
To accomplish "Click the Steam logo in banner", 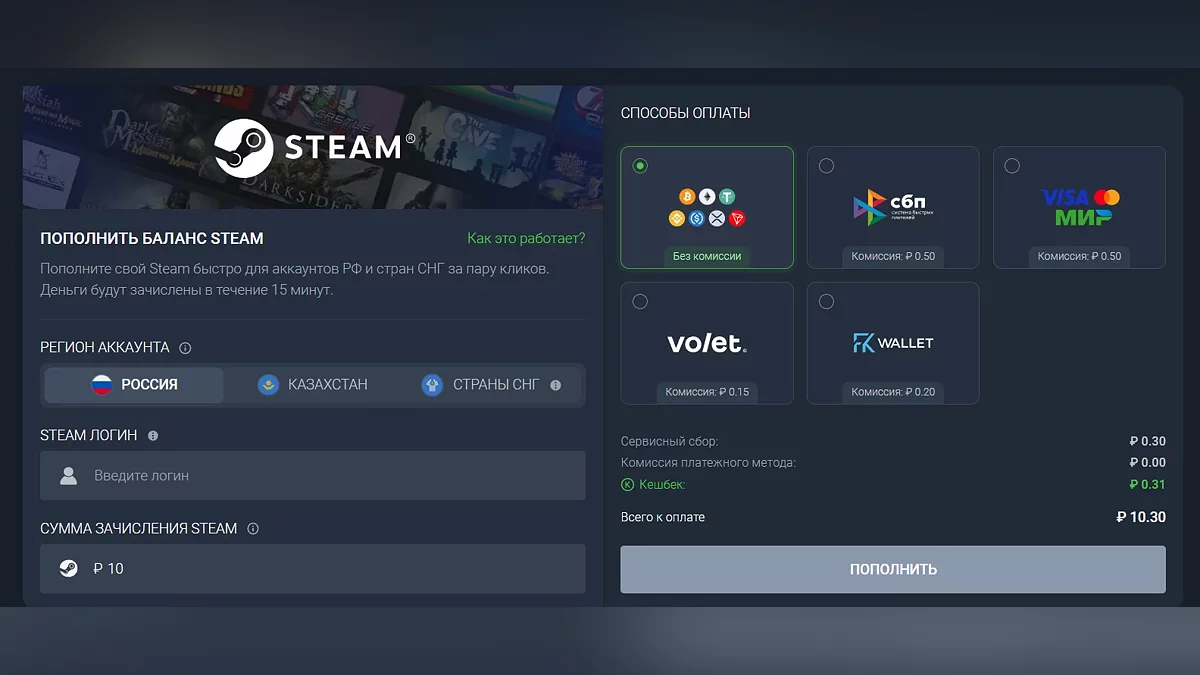I will click(314, 147).
